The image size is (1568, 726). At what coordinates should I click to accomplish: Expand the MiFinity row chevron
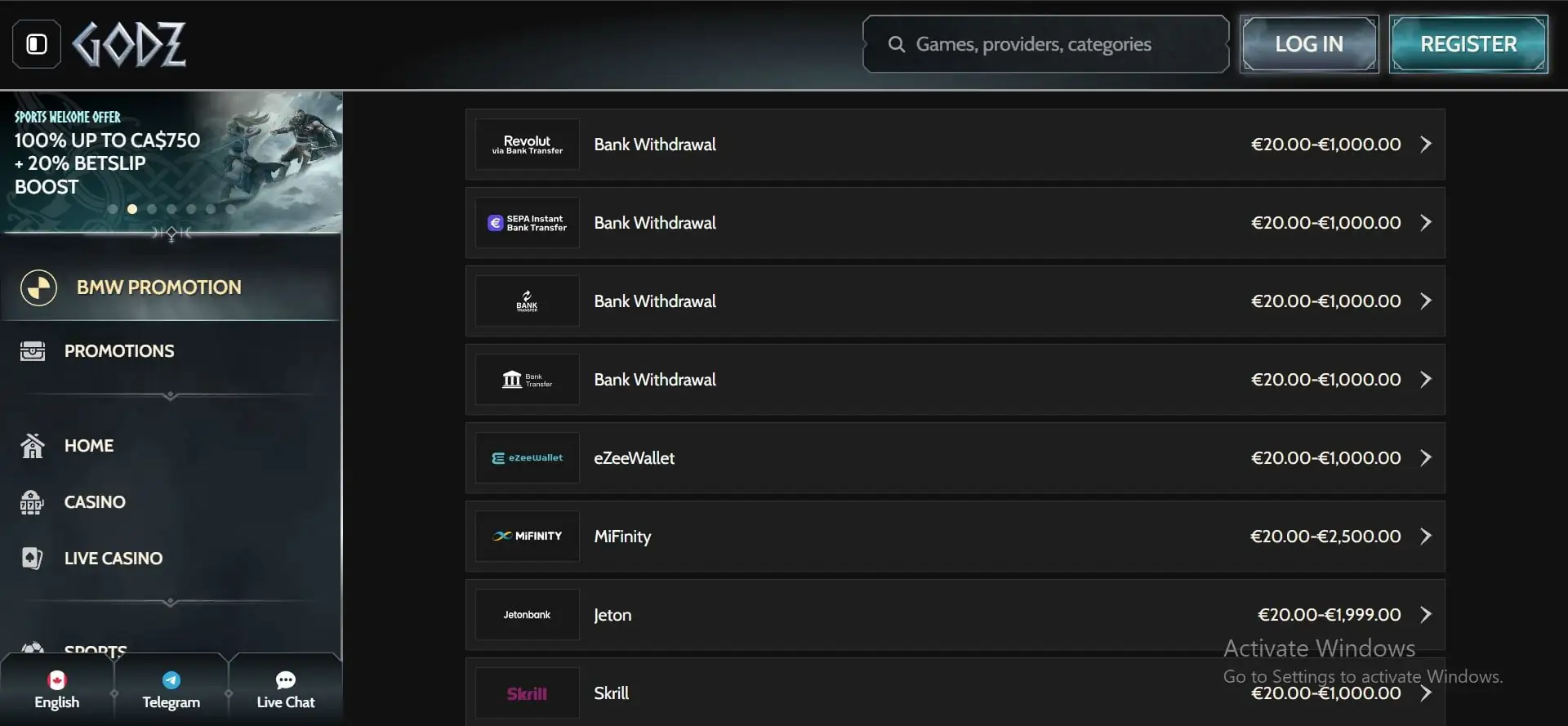1426,537
